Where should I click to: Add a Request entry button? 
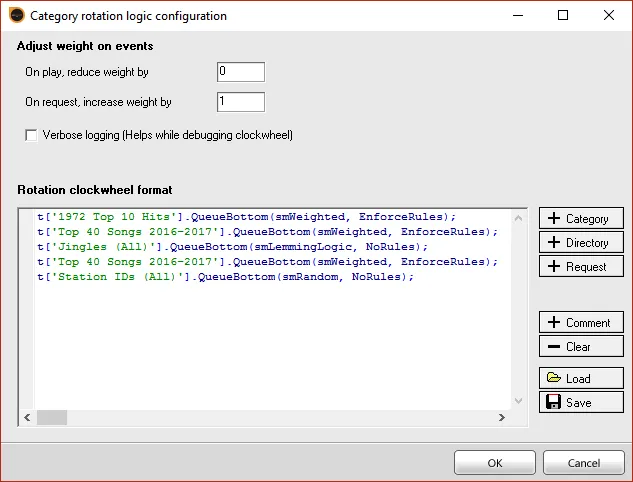coord(581,266)
